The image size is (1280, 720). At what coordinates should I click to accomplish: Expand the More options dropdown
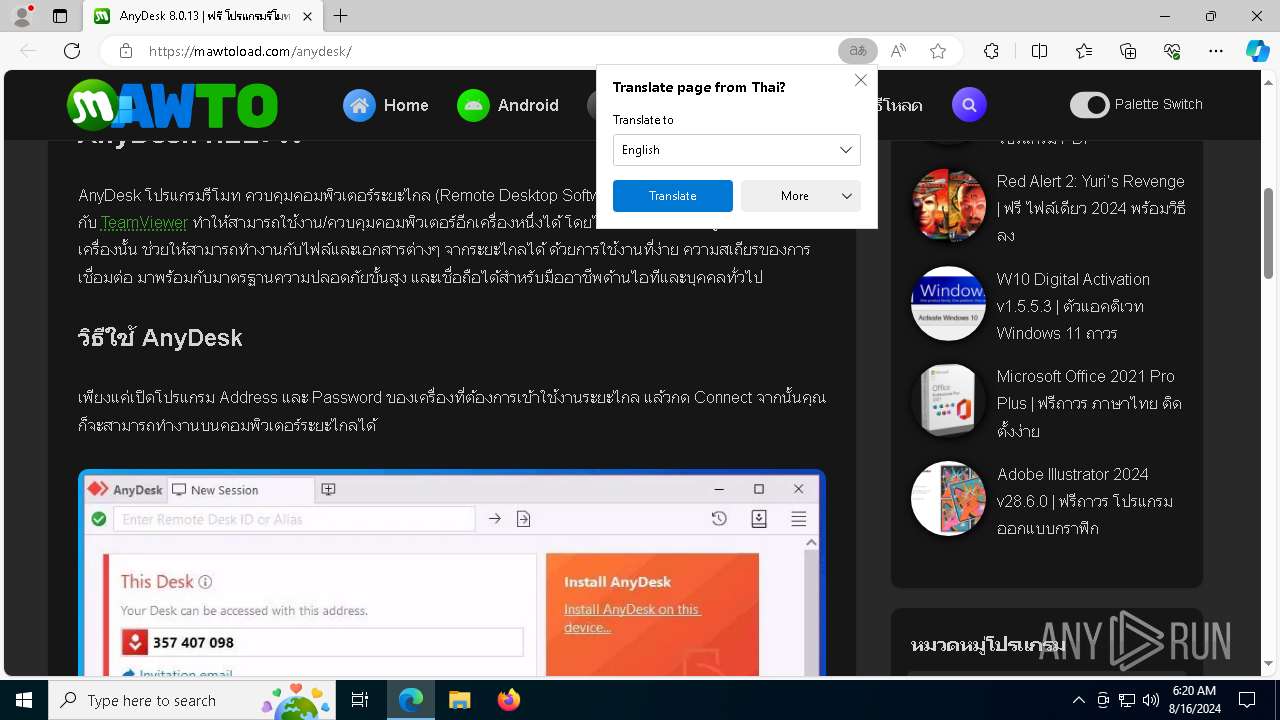(x=801, y=196)
